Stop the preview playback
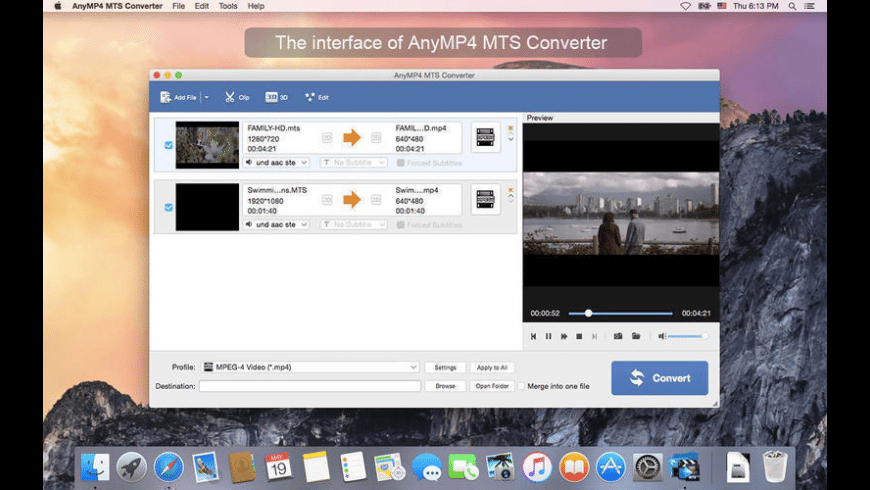Screen dimensions: 870x490 pyautogui.click(x=579, y=336)
